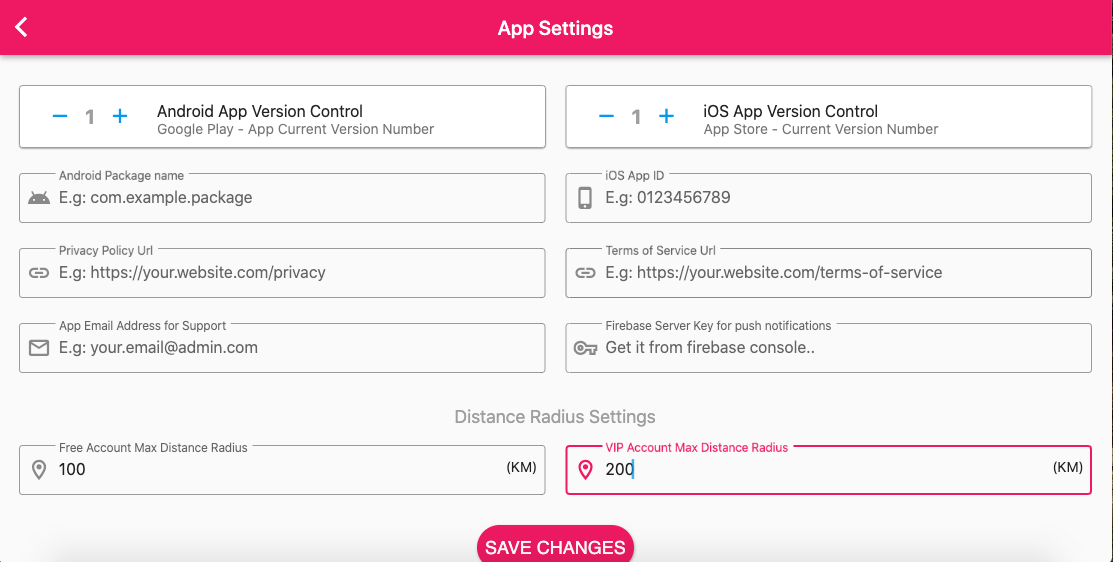The height and width of the screenshot is (562, 1113).
Task: Click the link icon in Terms of Service field
Action: click(585, 273)
